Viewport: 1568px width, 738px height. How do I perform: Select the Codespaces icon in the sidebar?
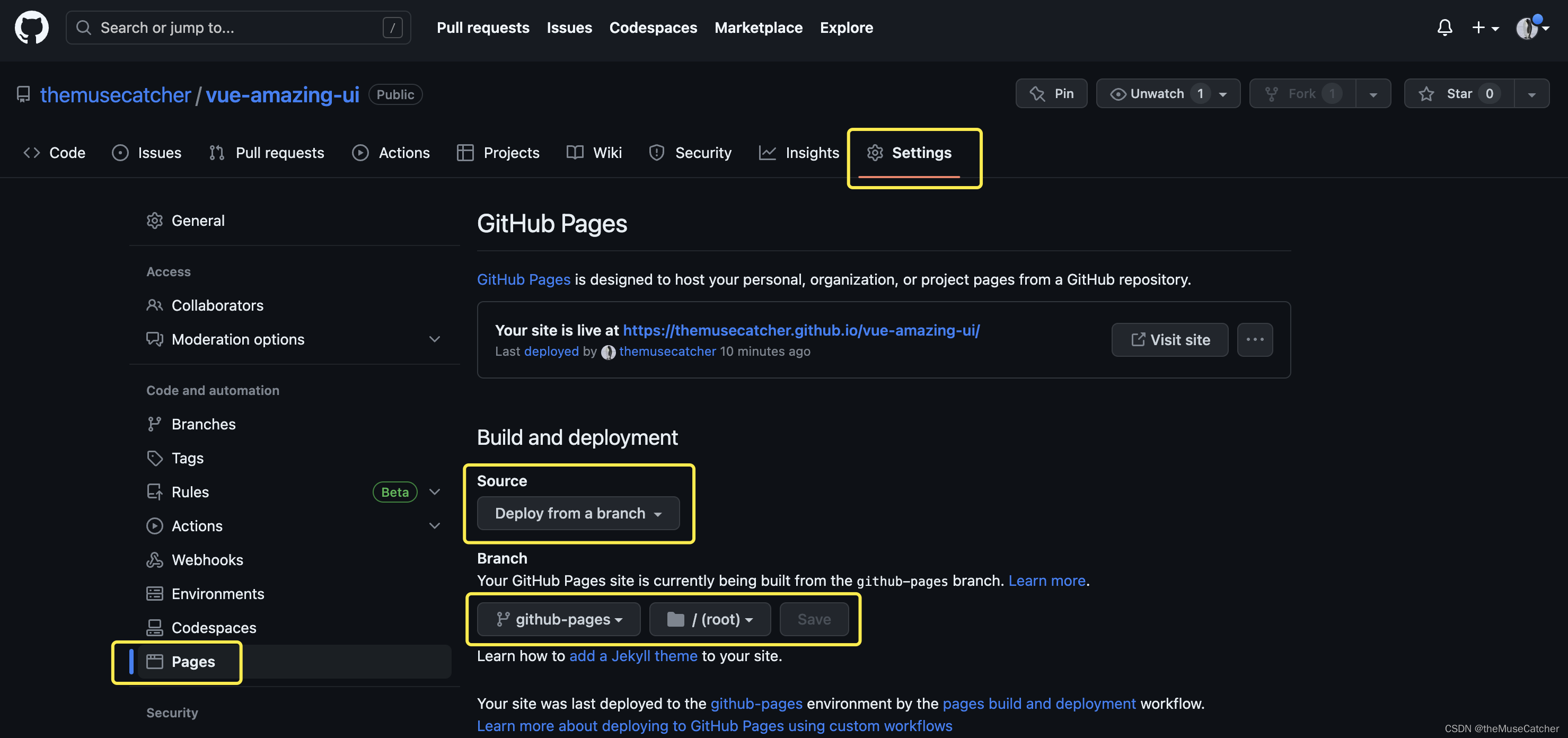155,627
